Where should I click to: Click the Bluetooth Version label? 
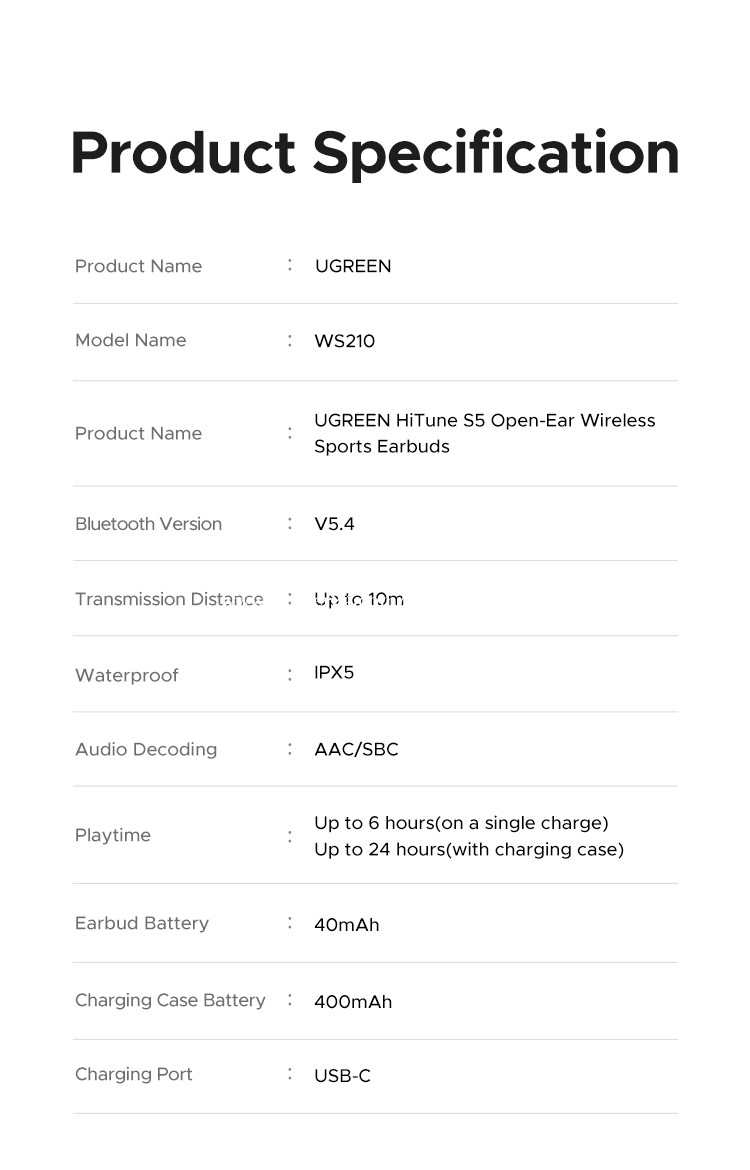tap(148, 524)
